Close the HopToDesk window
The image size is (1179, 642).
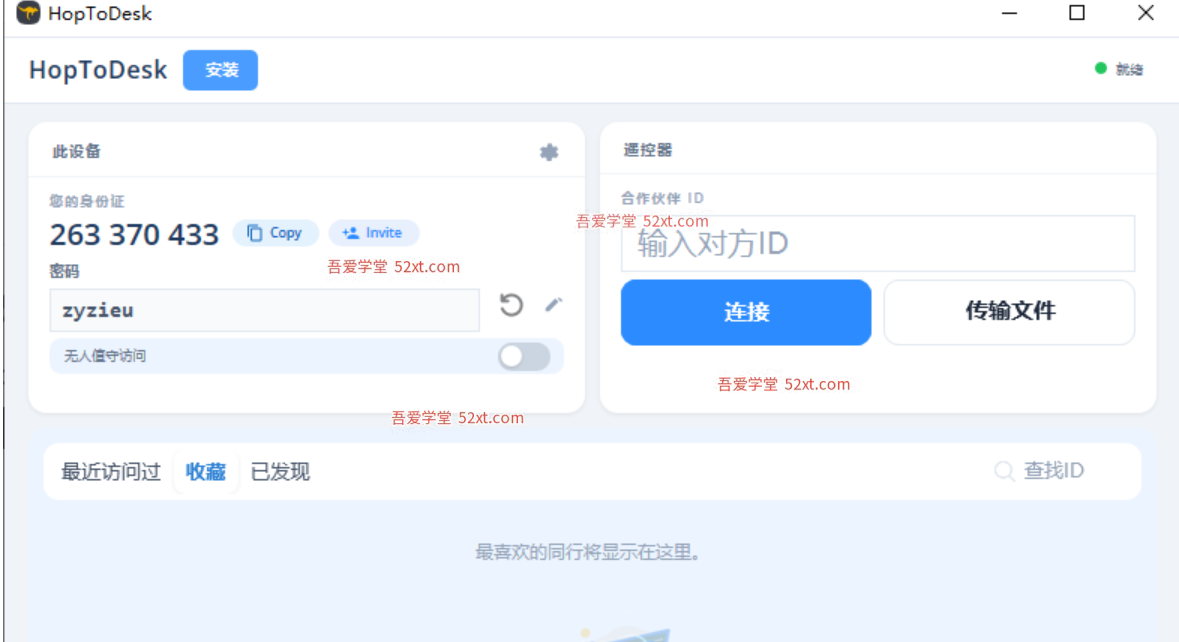tap(1145, 13)
